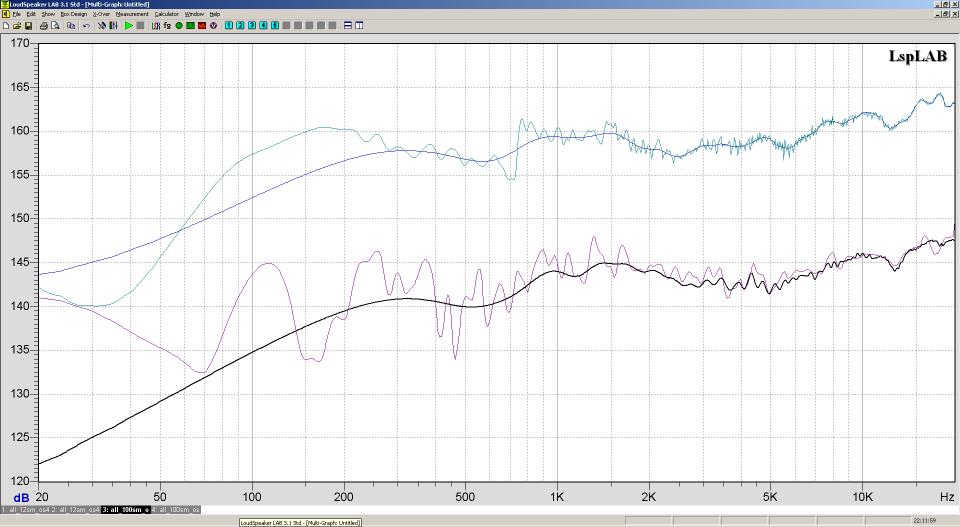Screen dimensions: 960x527
Task: Open the File menu
Action: point(17,14)
